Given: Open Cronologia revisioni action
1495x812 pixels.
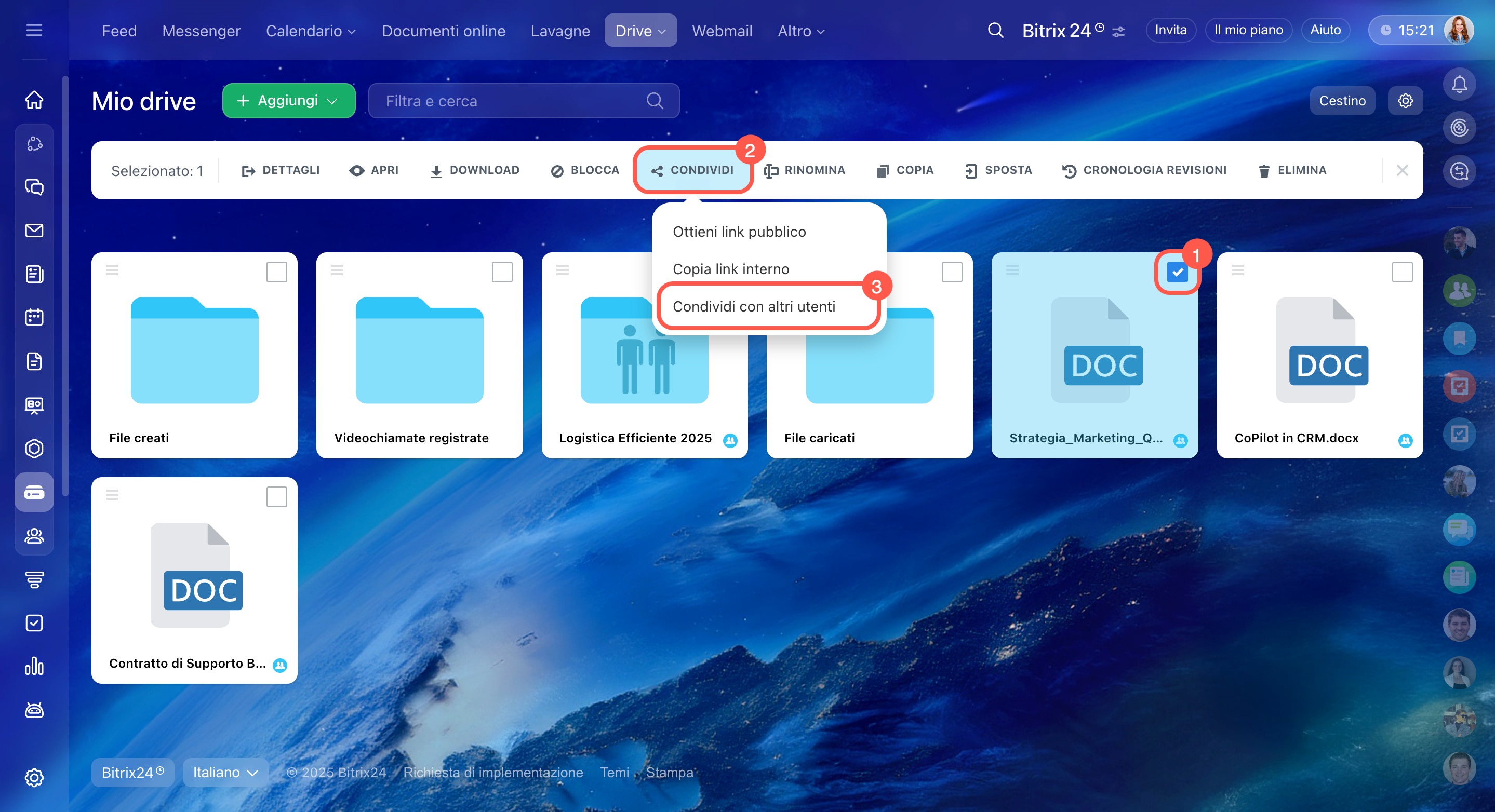Looking at the screenshot, I should [1144, 170].
